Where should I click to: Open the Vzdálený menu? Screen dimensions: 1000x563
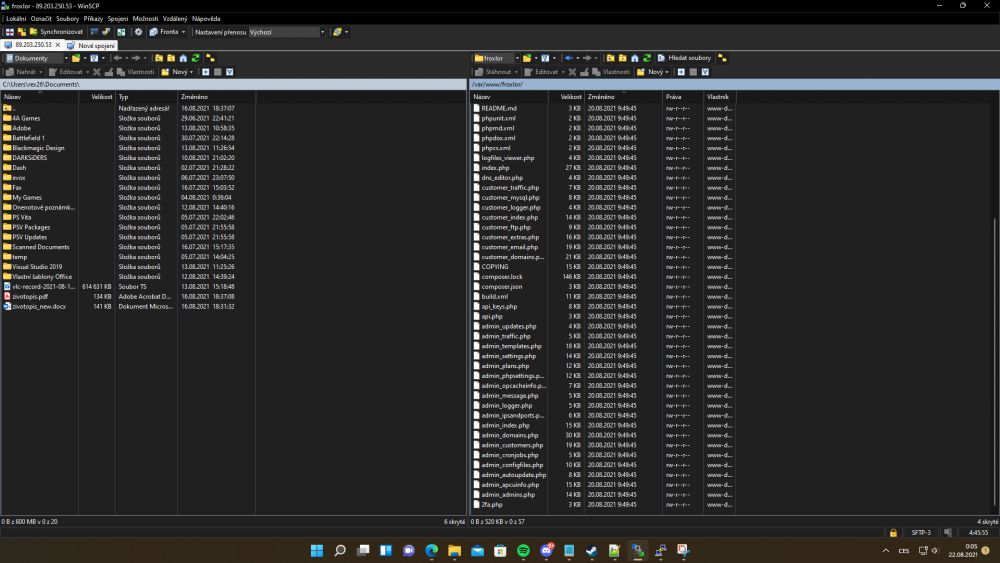(x=176, y=18)
